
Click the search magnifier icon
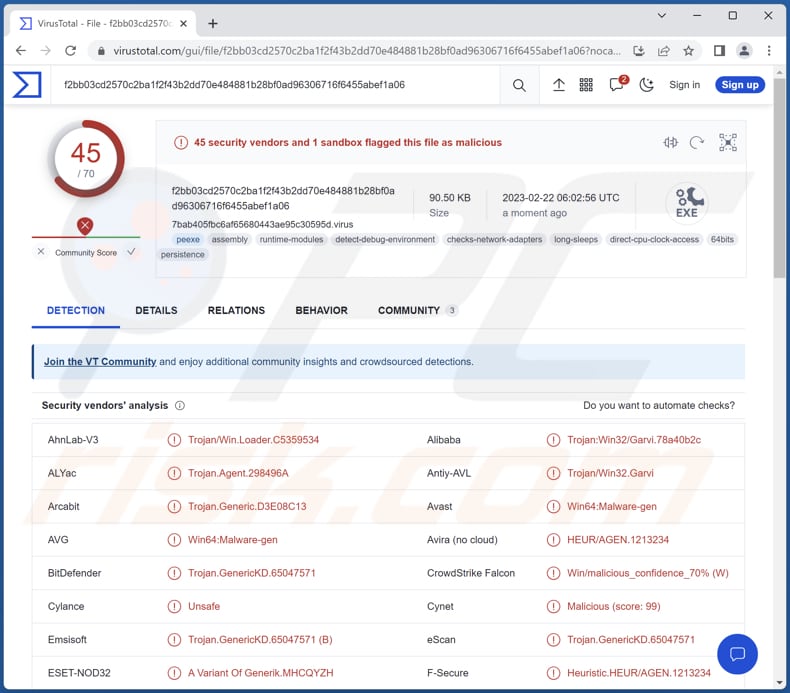(x=519, y=85)
